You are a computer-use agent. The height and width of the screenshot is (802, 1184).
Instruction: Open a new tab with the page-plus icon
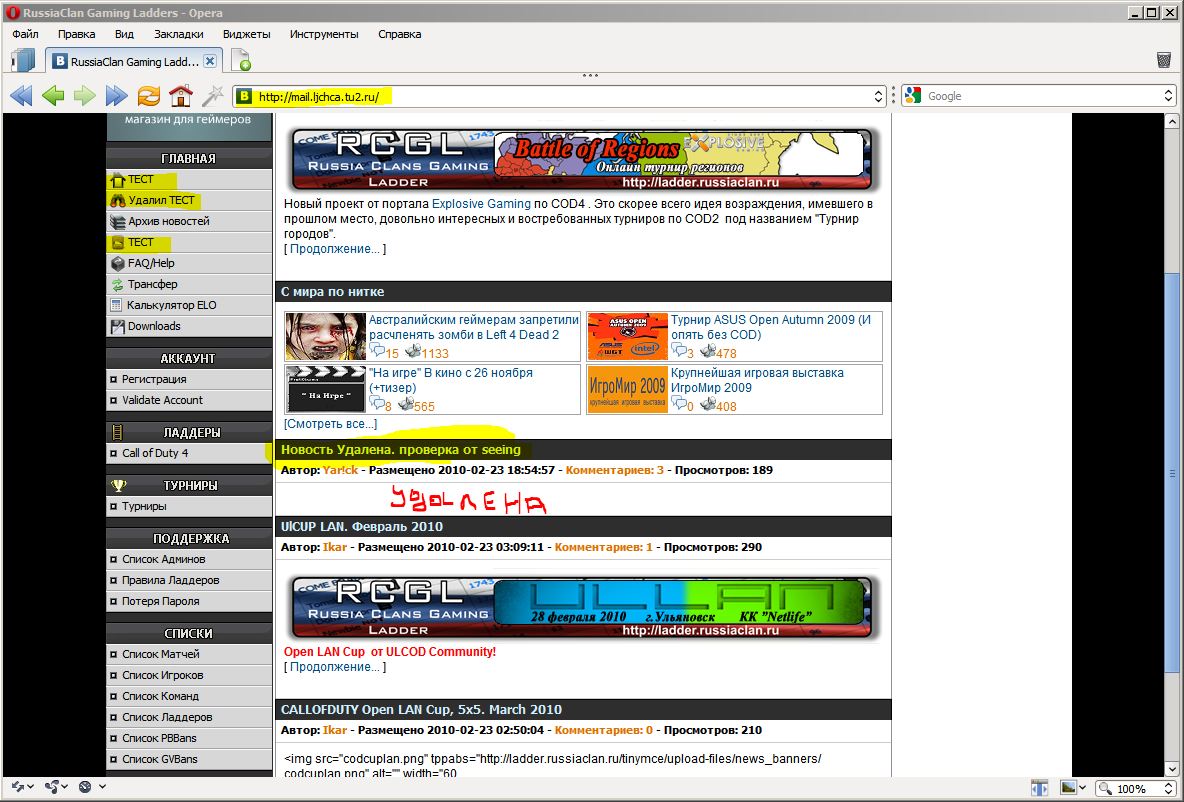(240, 60)
